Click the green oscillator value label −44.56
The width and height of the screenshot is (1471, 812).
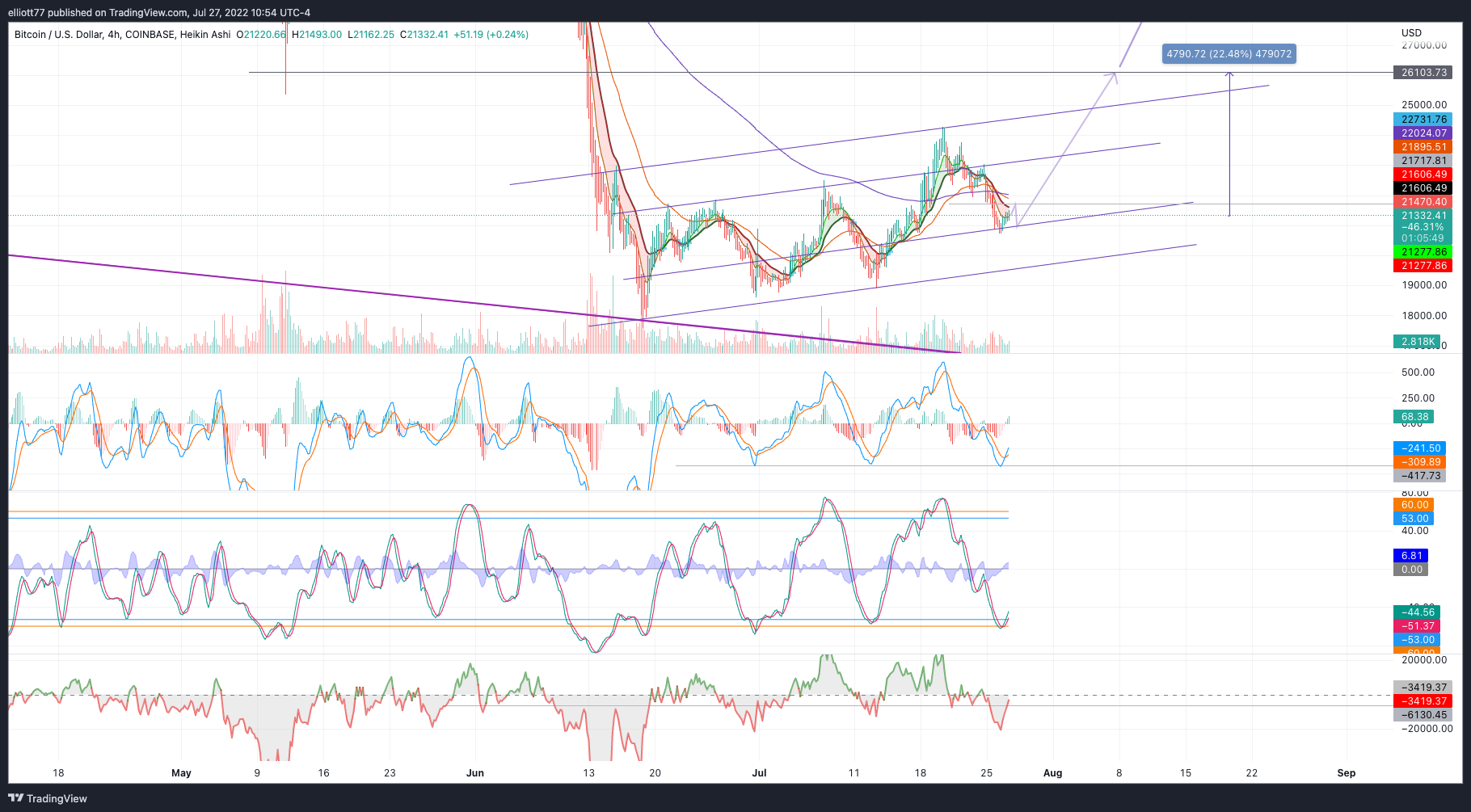coord(1417,612)
